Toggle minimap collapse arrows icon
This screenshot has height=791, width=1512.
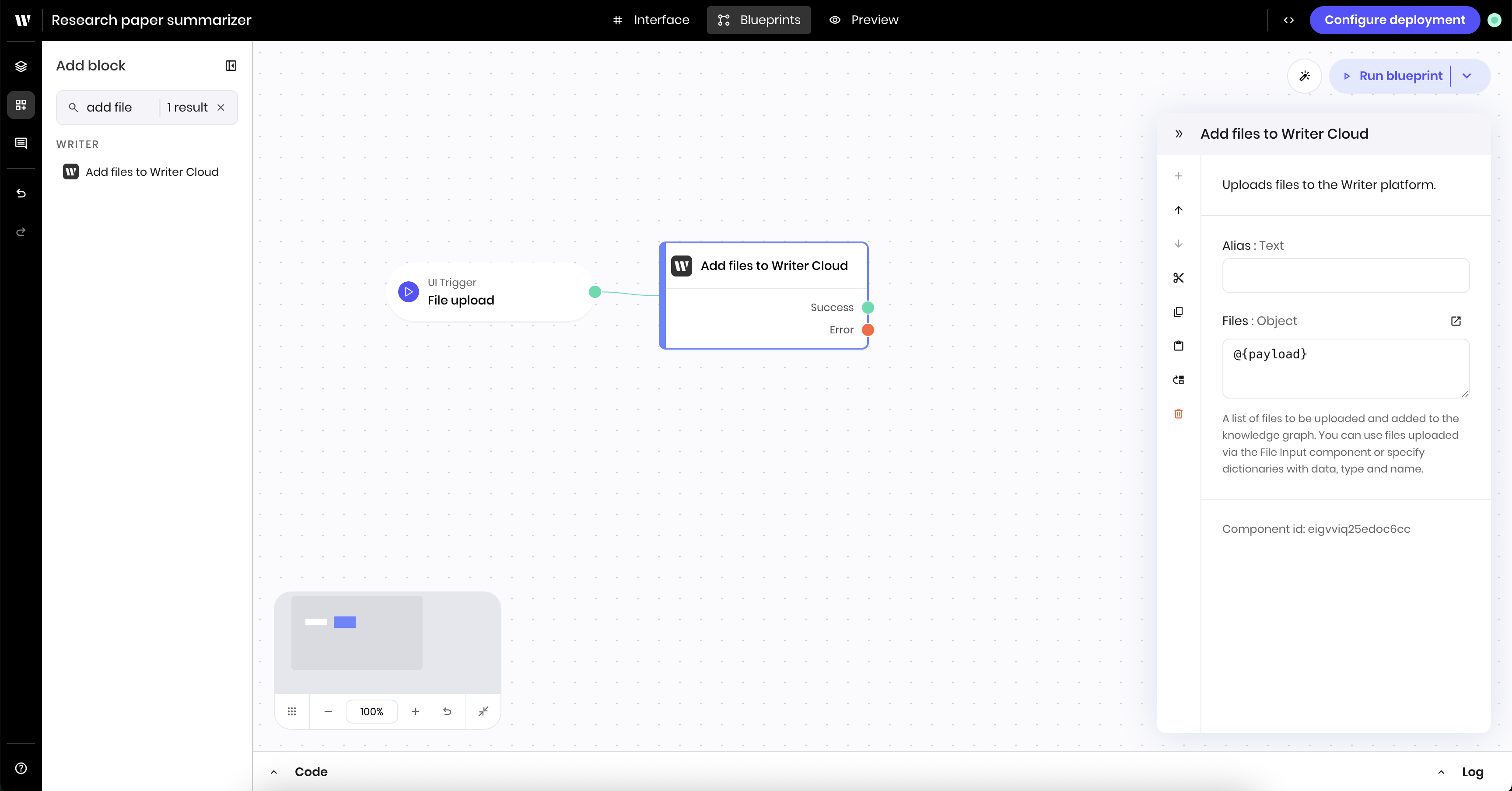pyautogui.click(x=483, y=711)
